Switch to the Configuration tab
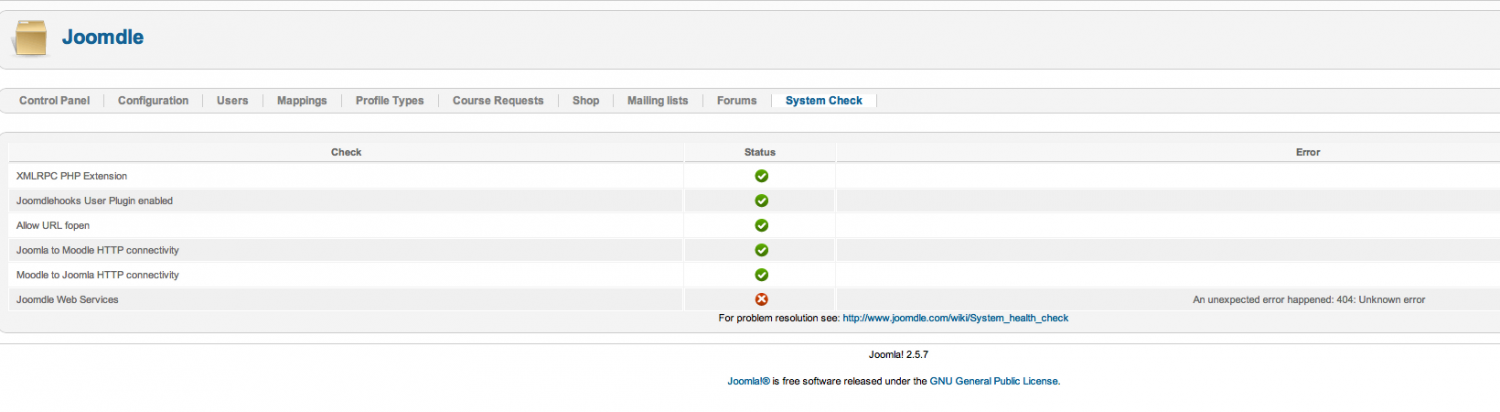The image size is (1500, 412). 153,101
